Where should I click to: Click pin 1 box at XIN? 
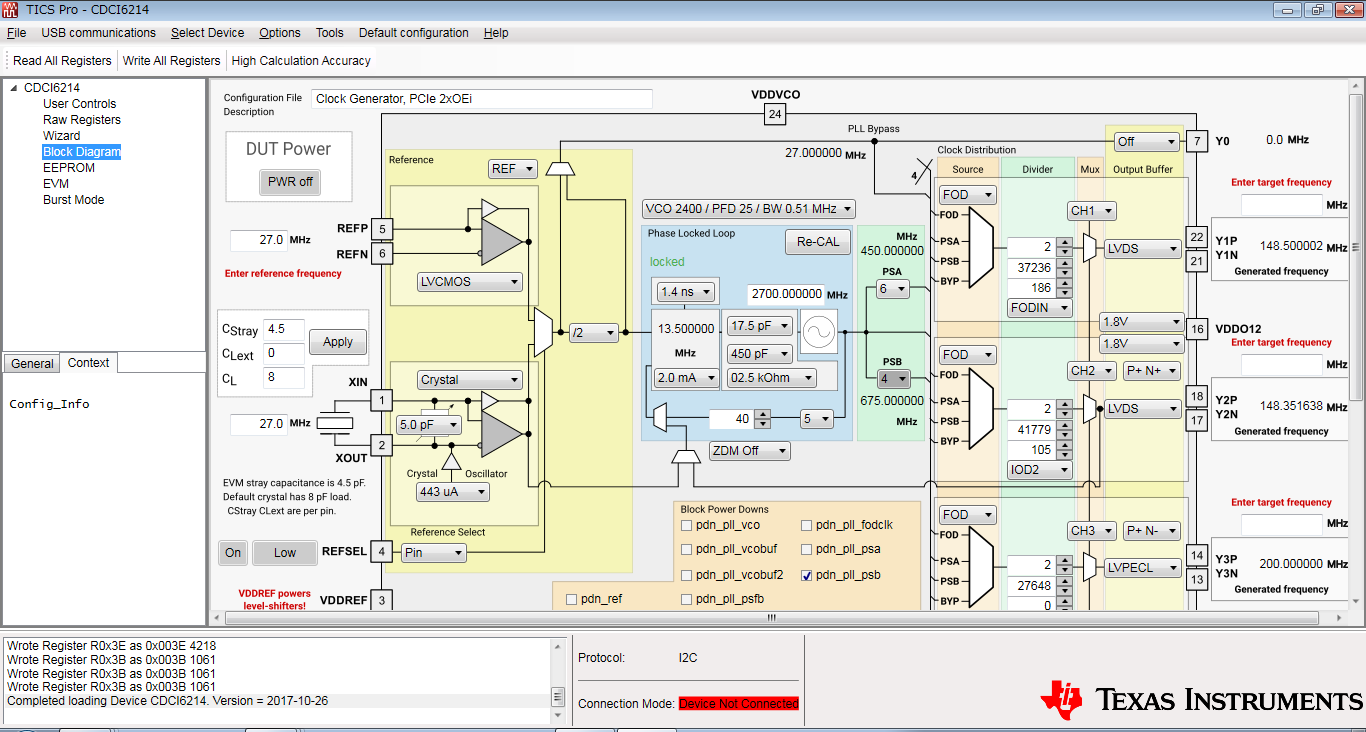(381, 401)
